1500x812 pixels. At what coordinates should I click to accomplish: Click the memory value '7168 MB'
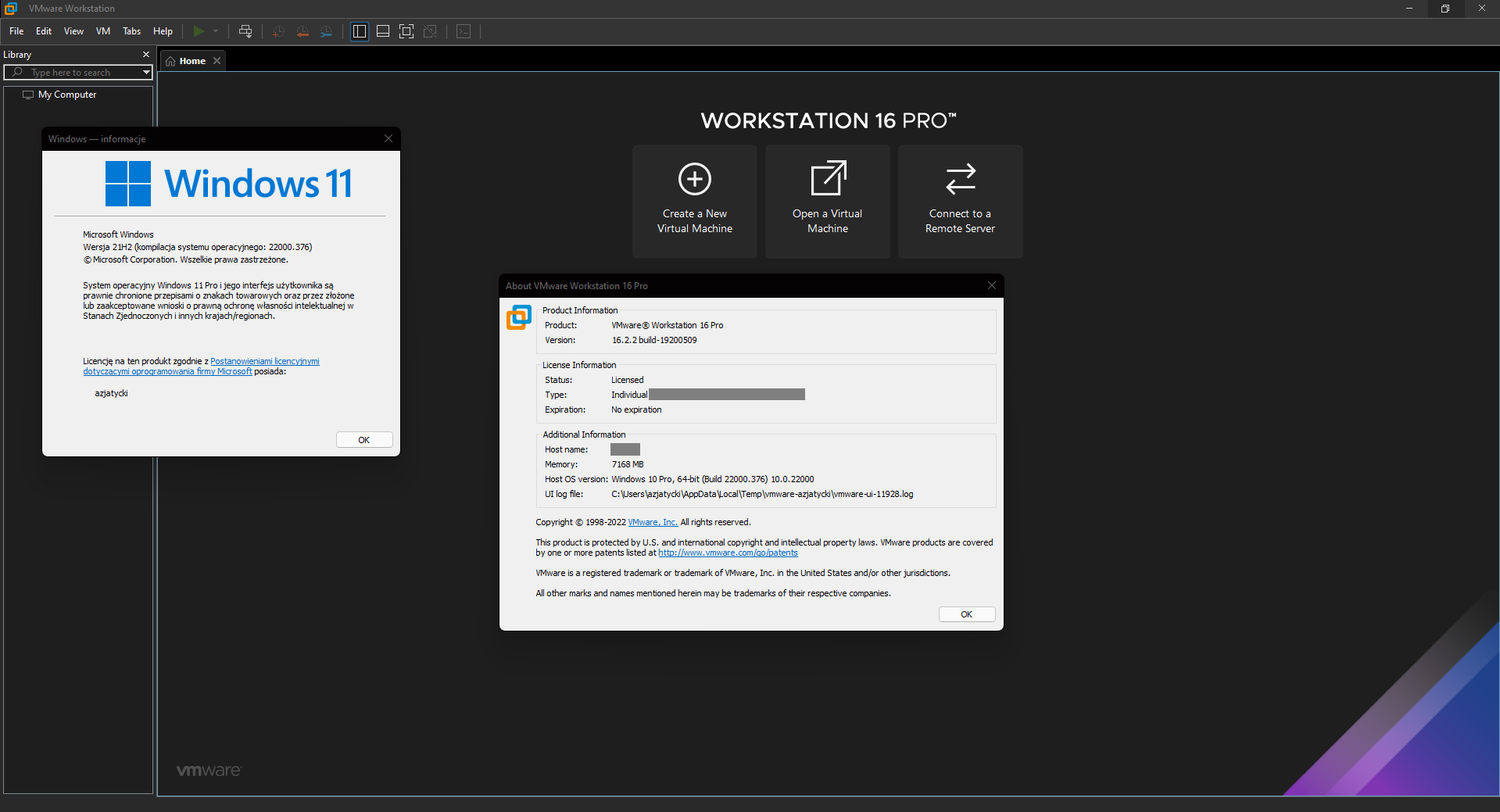click(x=628, y=464)
